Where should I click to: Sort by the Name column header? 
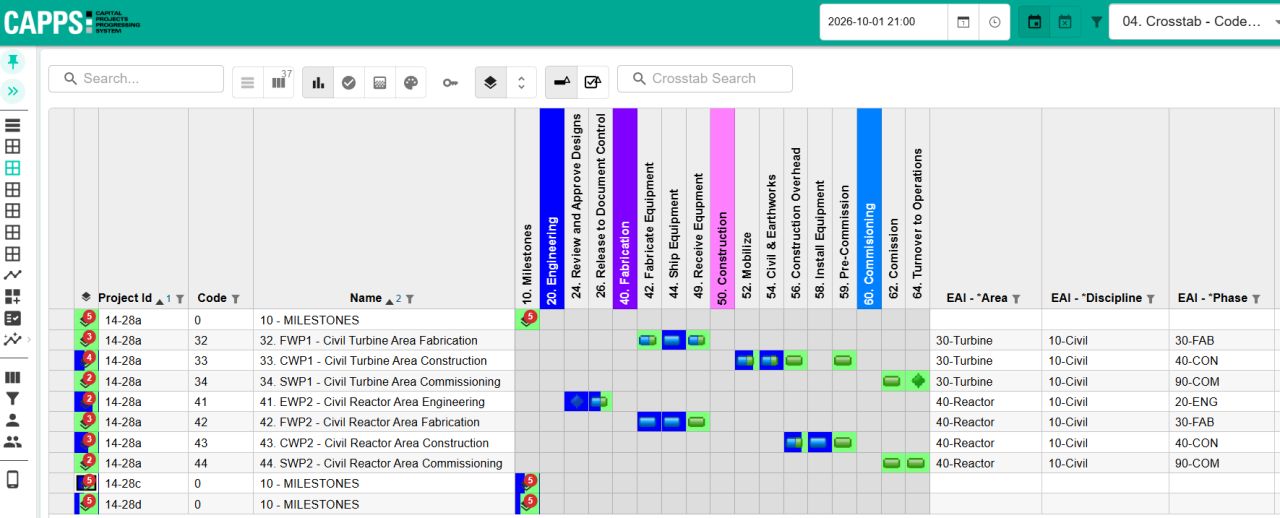pyautogui.click(x=366, y=298)
